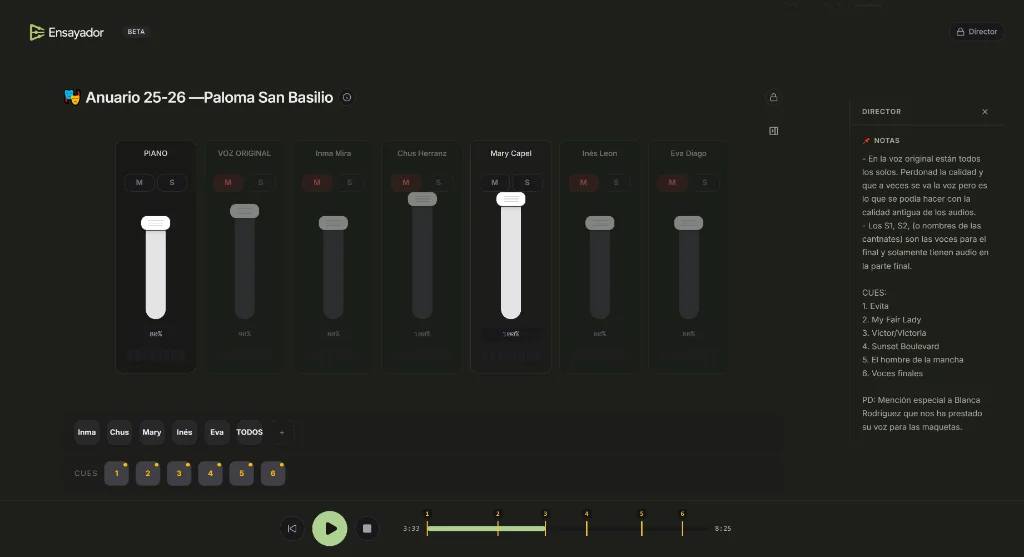Click the Chus Herranz volume fader handle
Image resolution: width=1024 pixels, height=557 pixels.
click(422, 199)
